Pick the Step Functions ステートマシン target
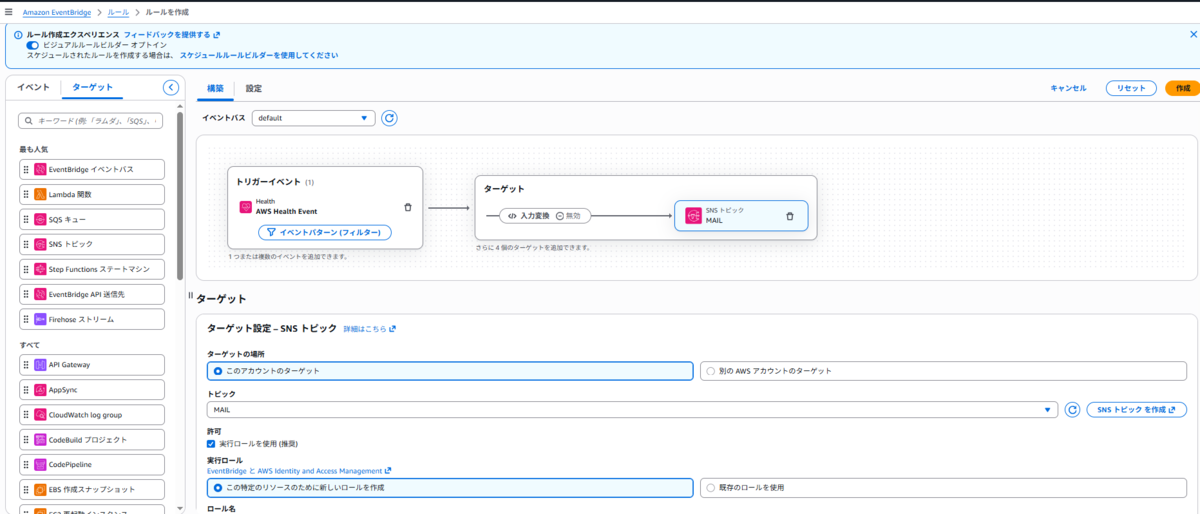 coord(92,270)
